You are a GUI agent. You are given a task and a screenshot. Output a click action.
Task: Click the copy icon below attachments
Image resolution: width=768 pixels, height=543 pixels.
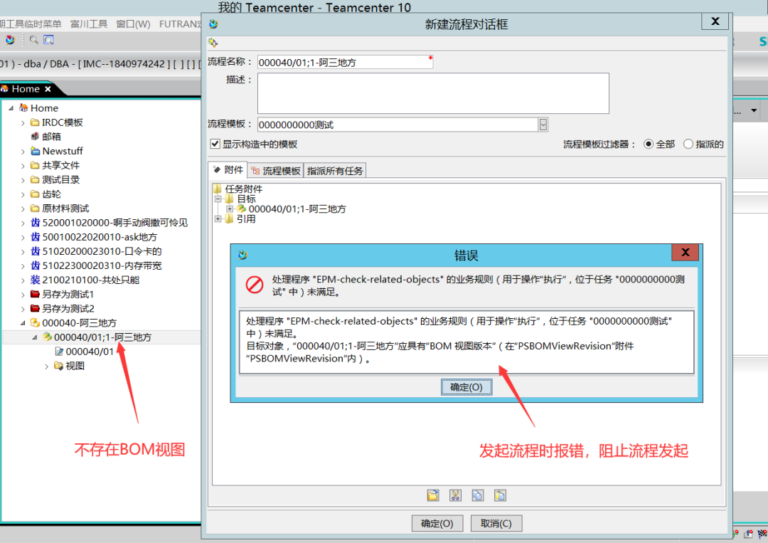click(x=478, y=495)
